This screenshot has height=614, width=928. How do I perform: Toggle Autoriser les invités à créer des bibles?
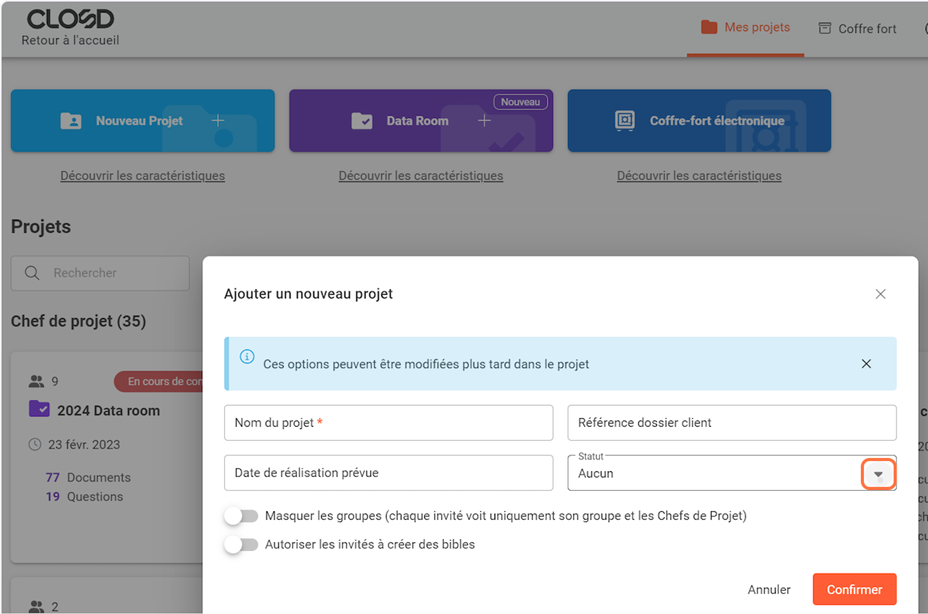coord(241,545)
